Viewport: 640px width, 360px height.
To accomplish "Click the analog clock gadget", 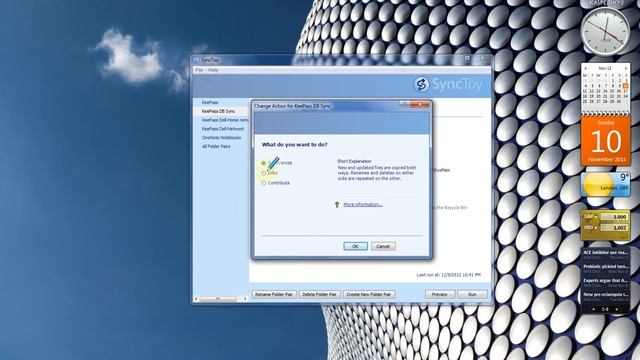I will 605,31.
